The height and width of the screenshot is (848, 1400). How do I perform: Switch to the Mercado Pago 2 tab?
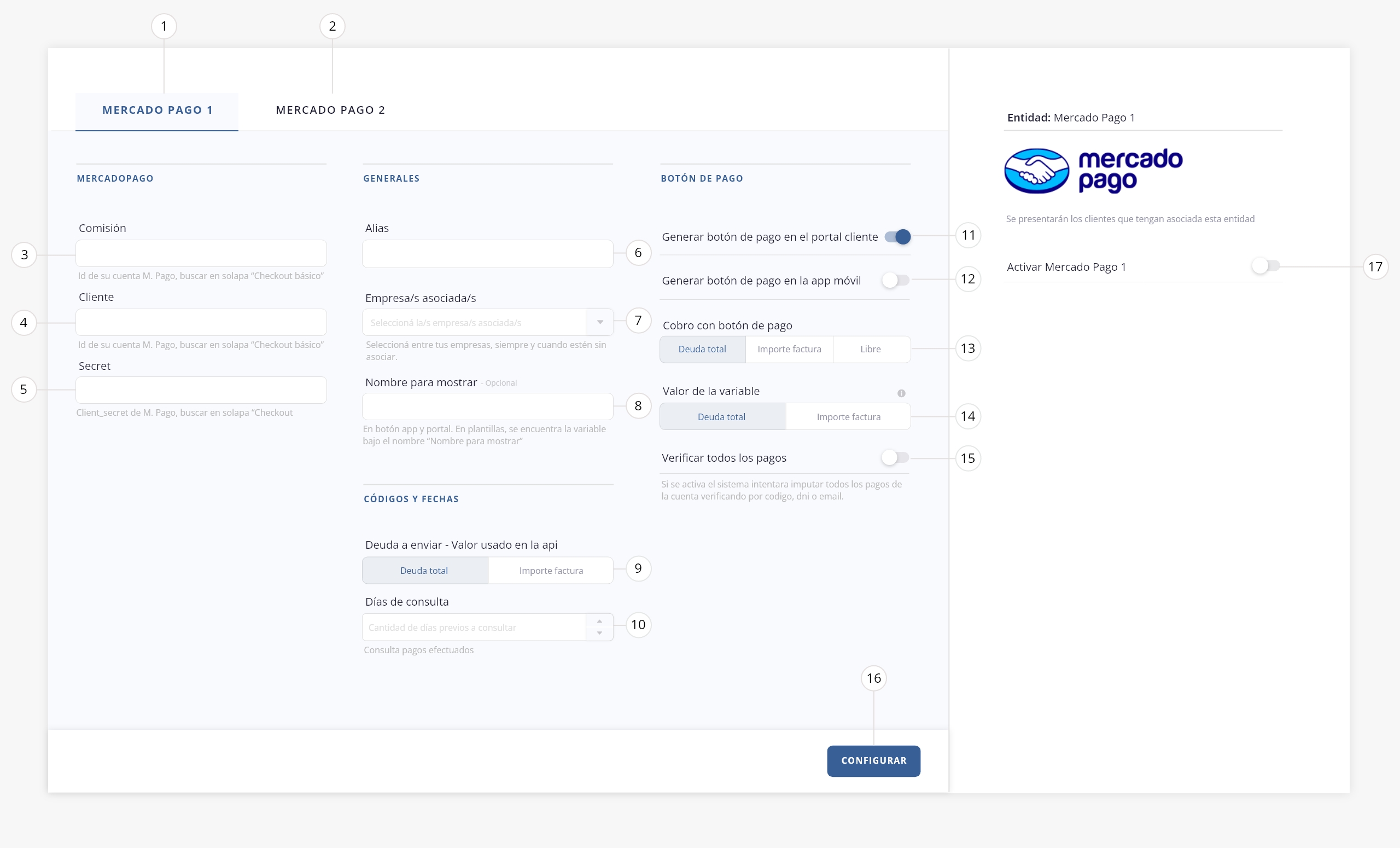331,111
